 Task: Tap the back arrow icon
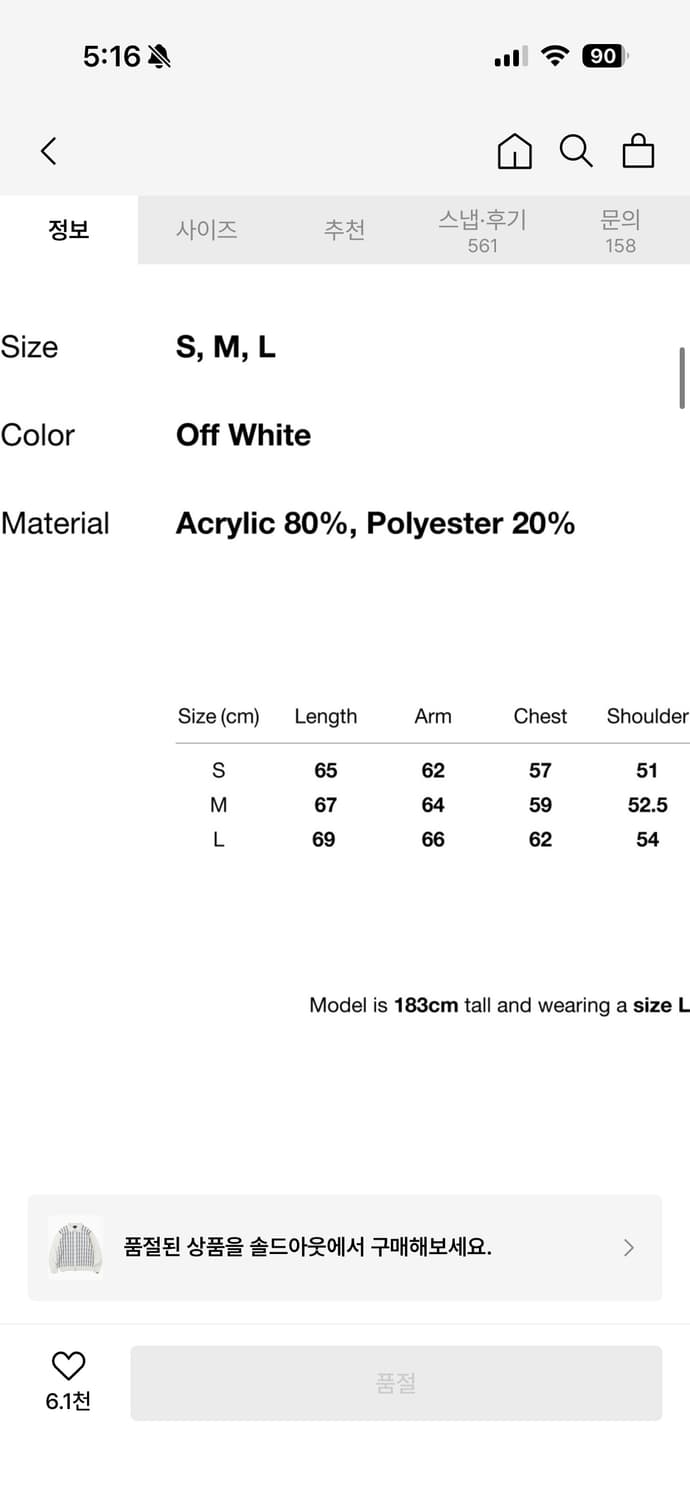tap(48, 151)
